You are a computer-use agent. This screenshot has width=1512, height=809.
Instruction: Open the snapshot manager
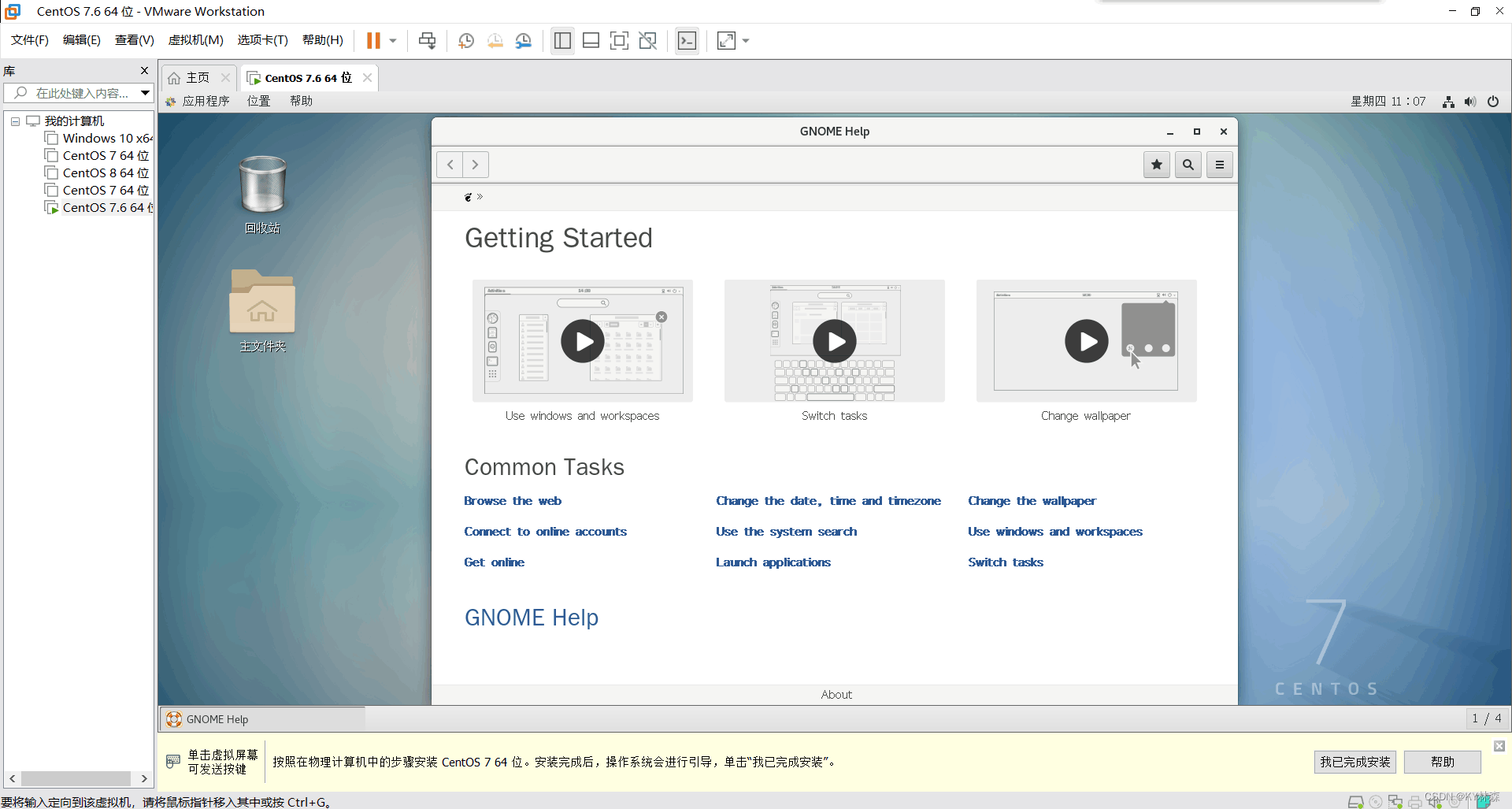click(x=524, y=40)
